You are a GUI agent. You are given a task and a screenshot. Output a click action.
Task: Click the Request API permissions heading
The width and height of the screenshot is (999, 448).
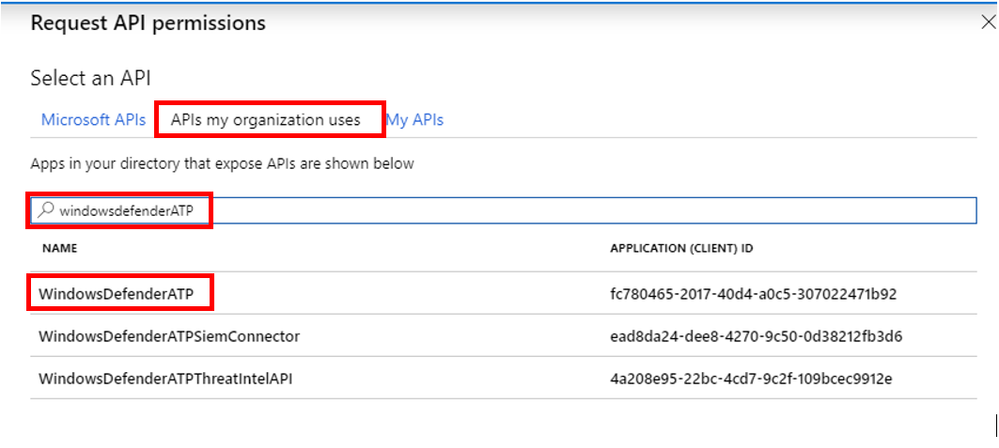(x=148, y=24)
